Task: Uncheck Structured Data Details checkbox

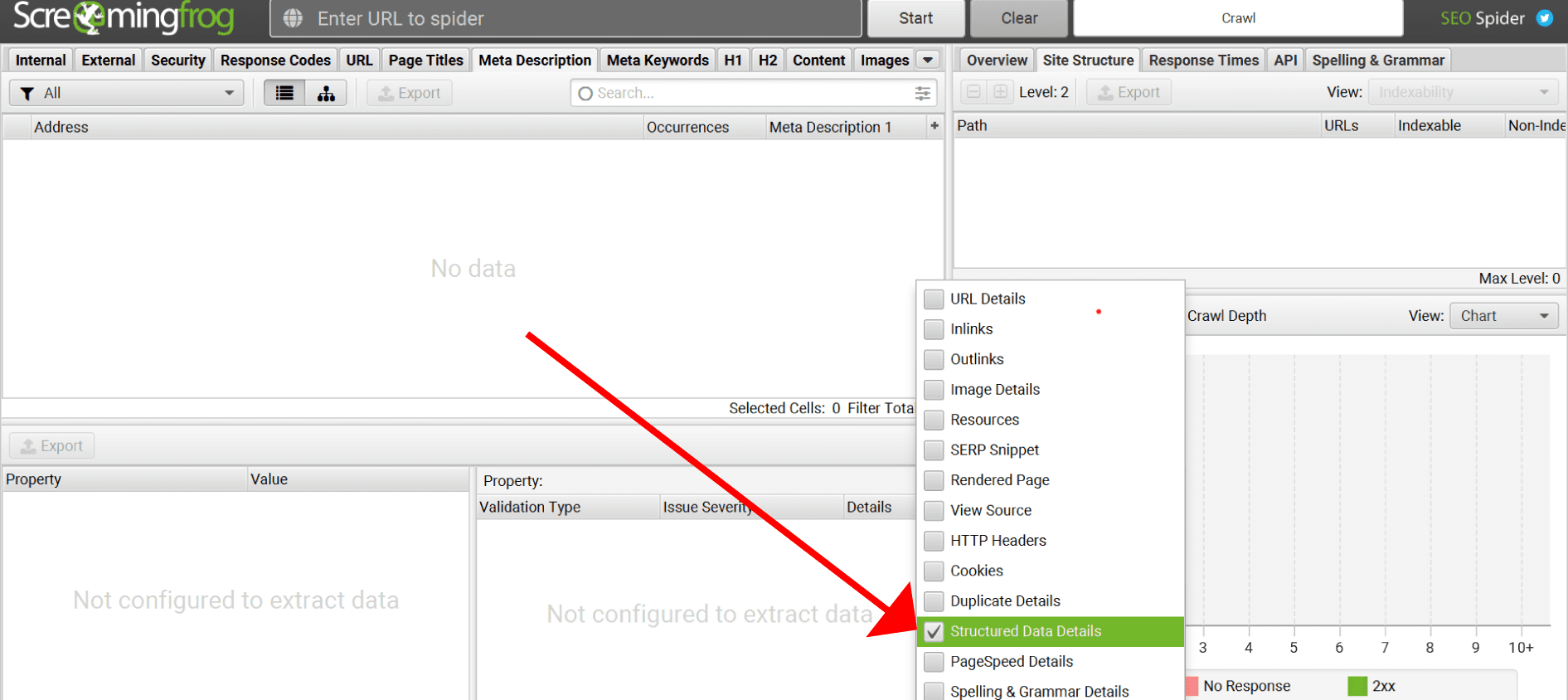Action: (x=934, y=631)
